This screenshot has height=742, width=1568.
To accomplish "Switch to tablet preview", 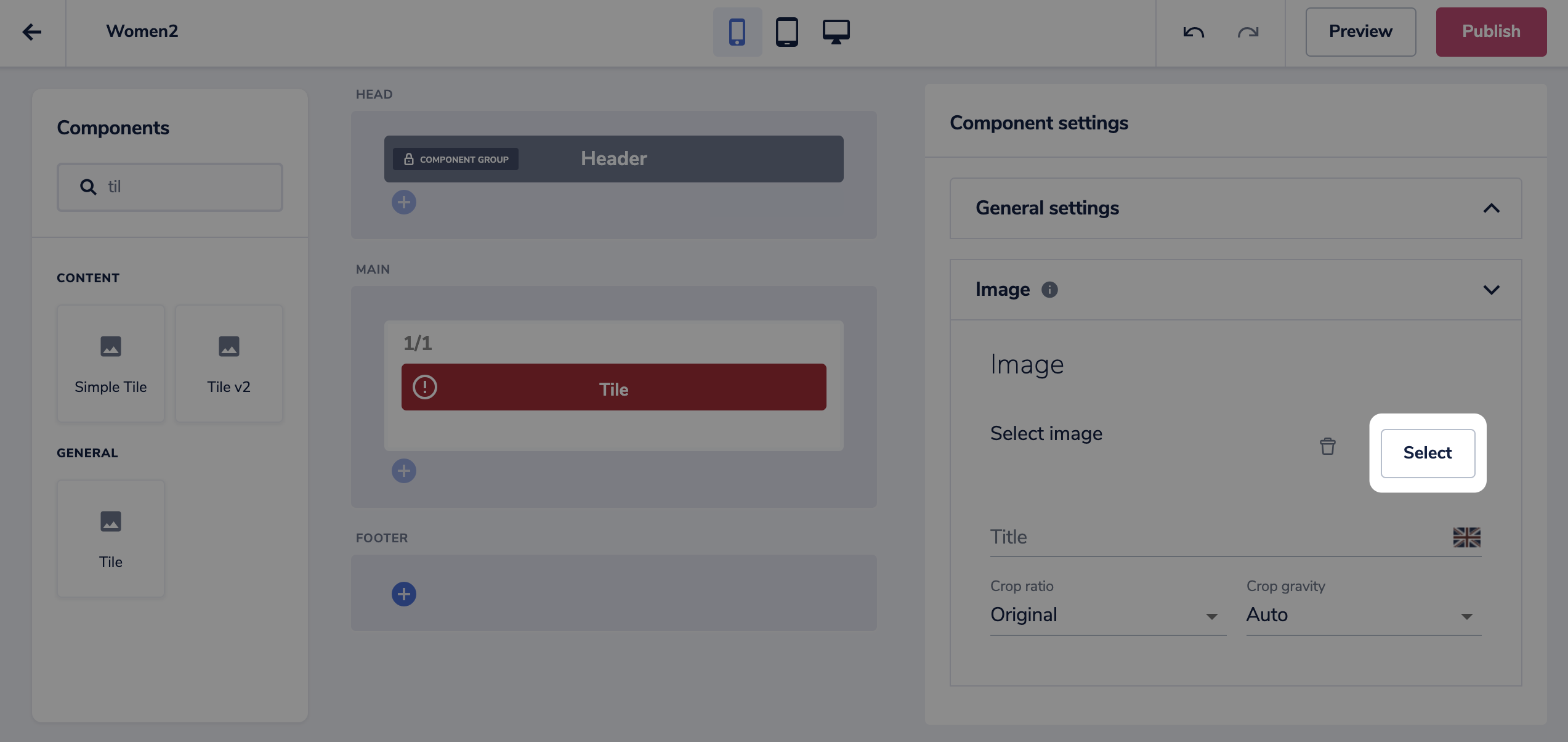I will pyautogui.click(x=786, y=32).
